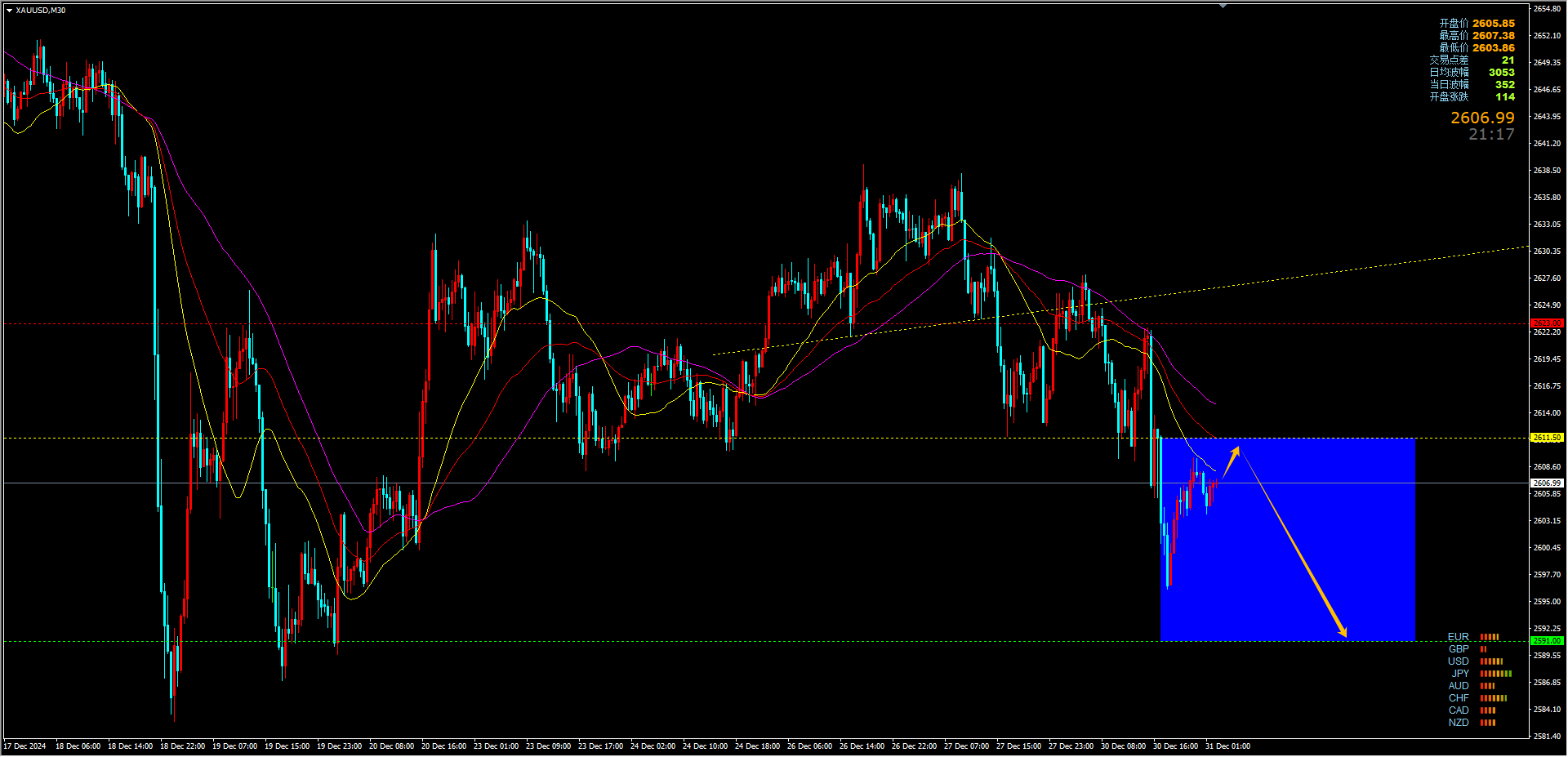Click the 27 Dec 07:00 time label
The height and width of the screenshot is (757, 1568).
pyautogui.click(x=967, y=746)
